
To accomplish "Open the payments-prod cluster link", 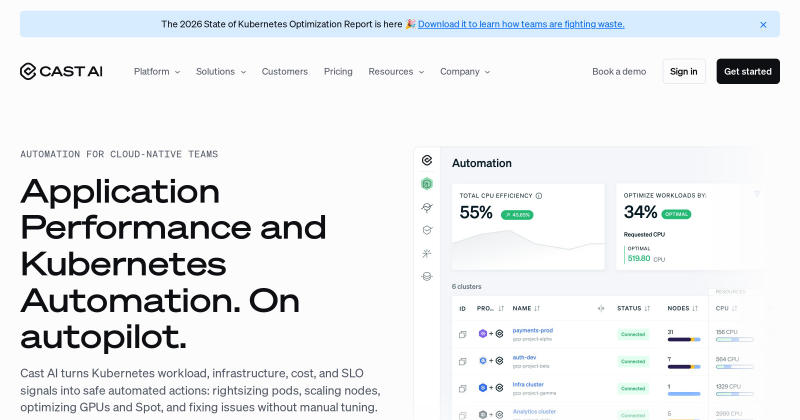I will coord(533,331).
